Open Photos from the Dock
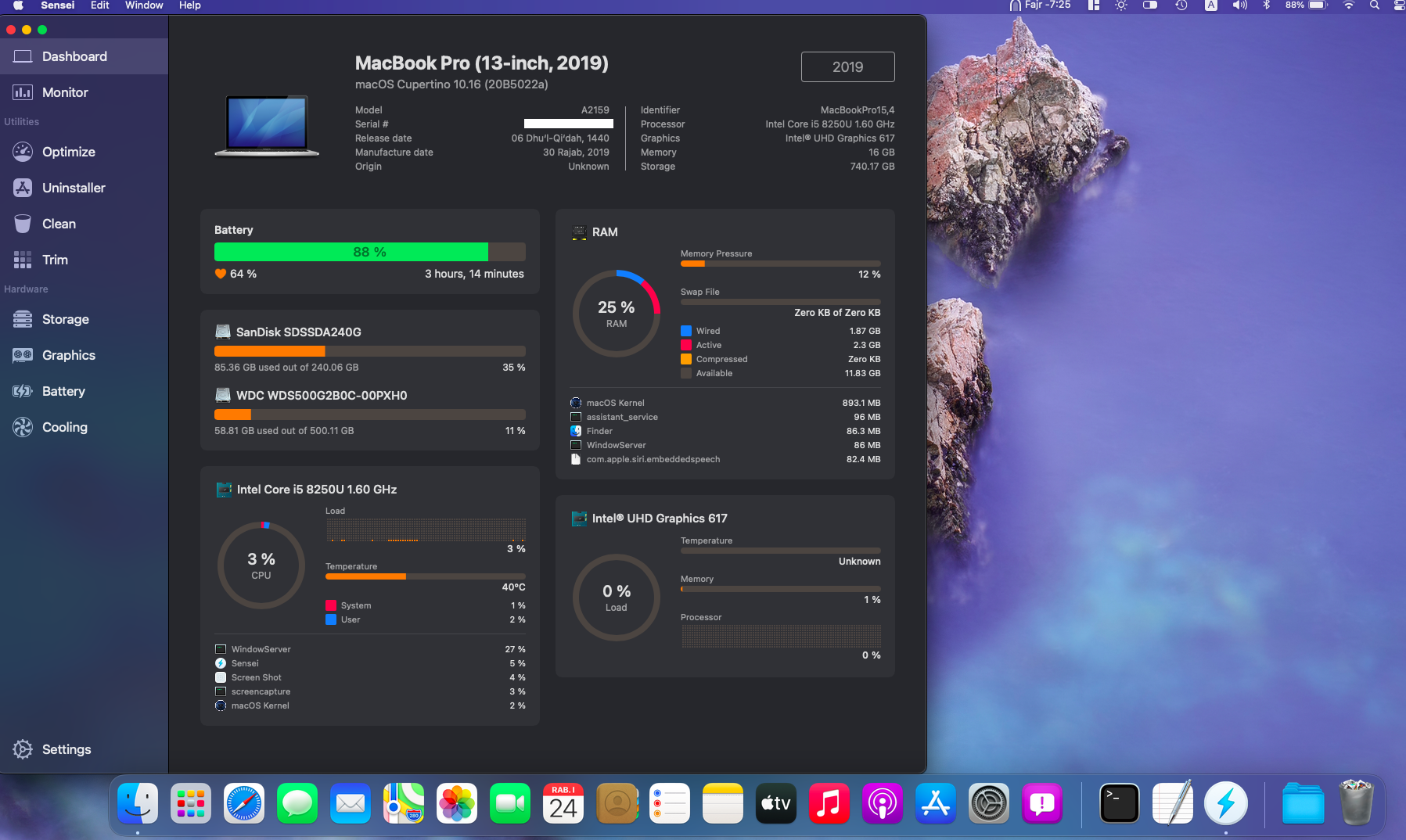Viewport: 1406px width, 840px height. point(457,803)
